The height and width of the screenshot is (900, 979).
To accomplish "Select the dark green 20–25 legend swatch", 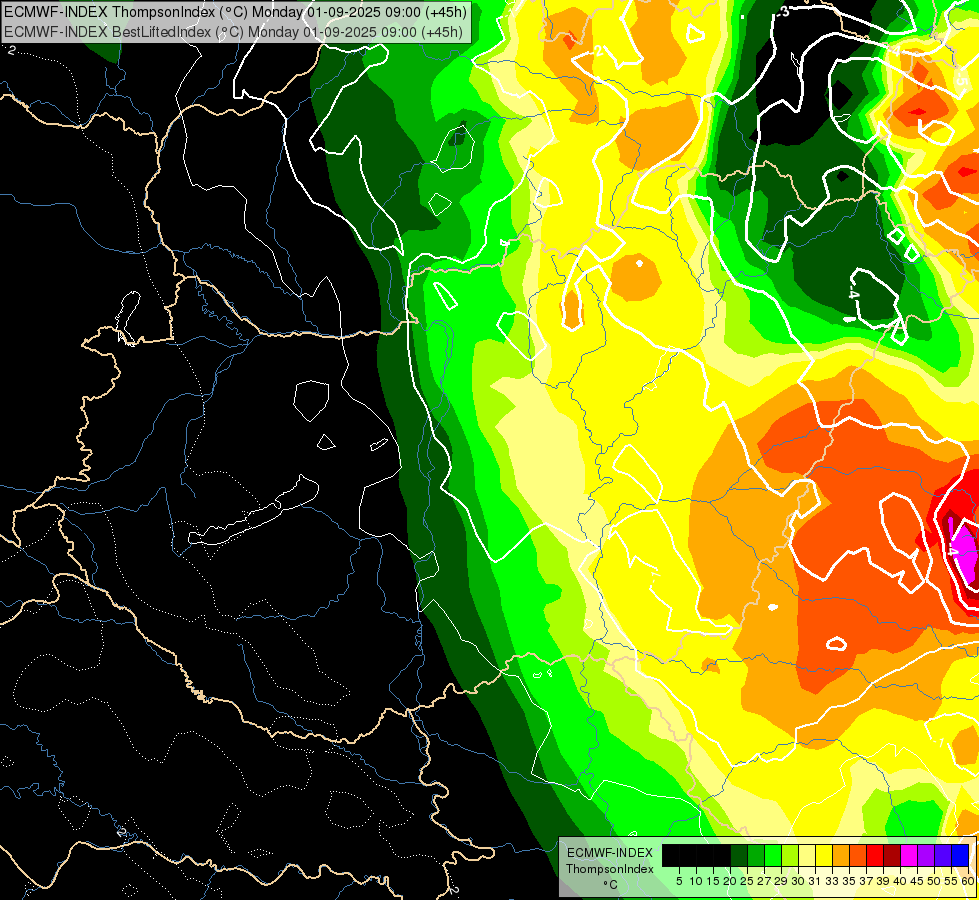I will click(739, 855).
